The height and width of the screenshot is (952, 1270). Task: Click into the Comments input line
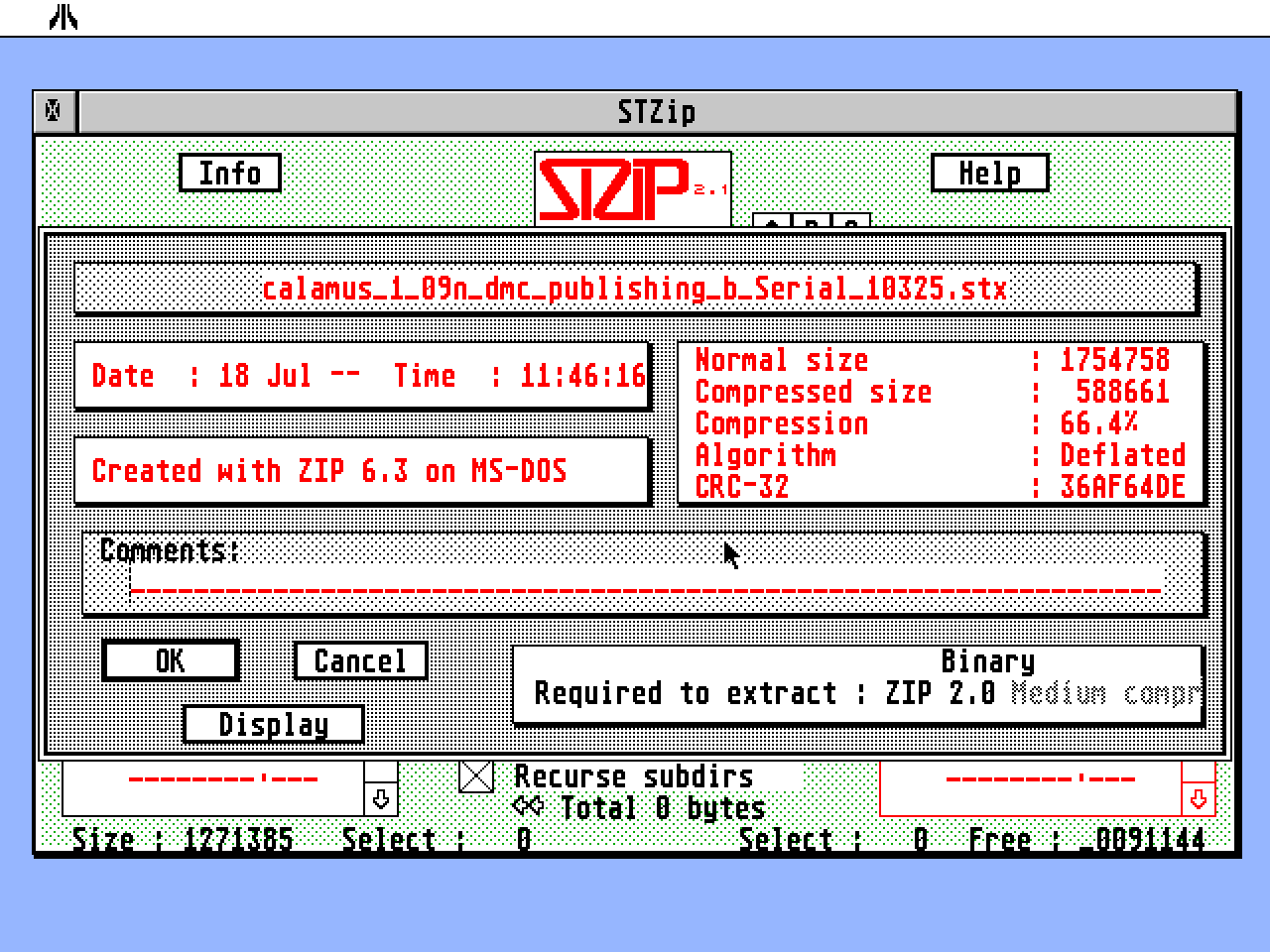tap(646, 584)
